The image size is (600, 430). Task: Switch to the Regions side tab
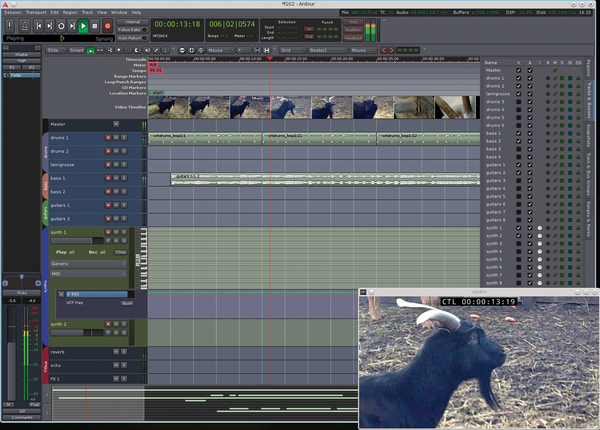tap(589, 68)
